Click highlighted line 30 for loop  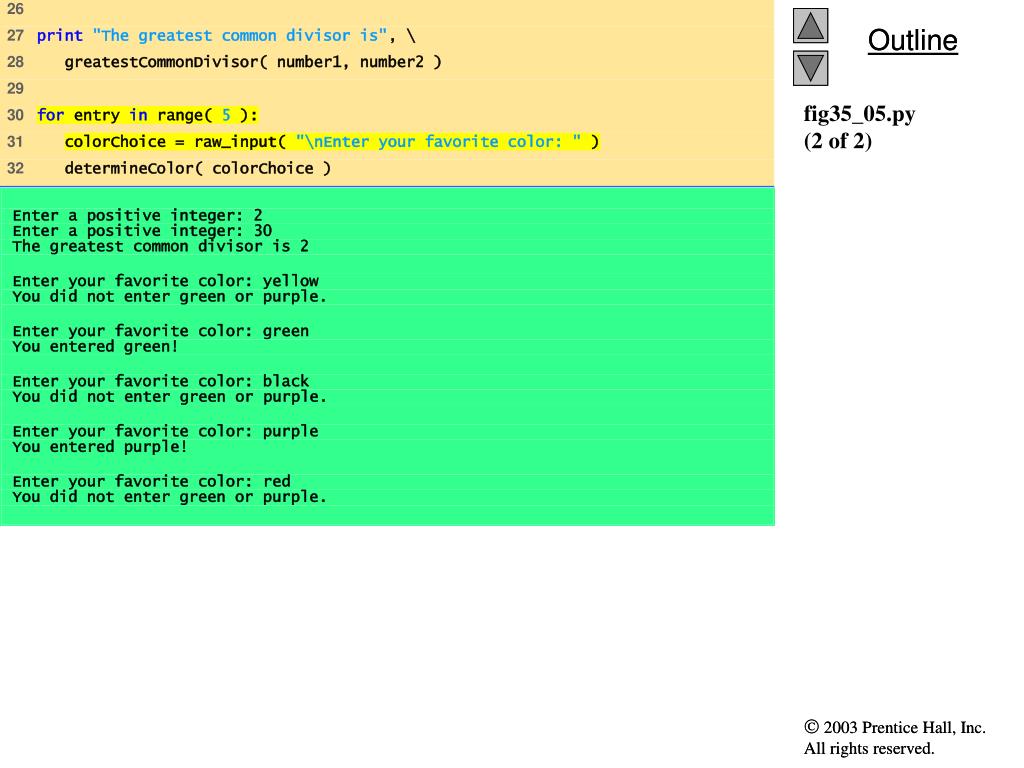coord(148,116)
